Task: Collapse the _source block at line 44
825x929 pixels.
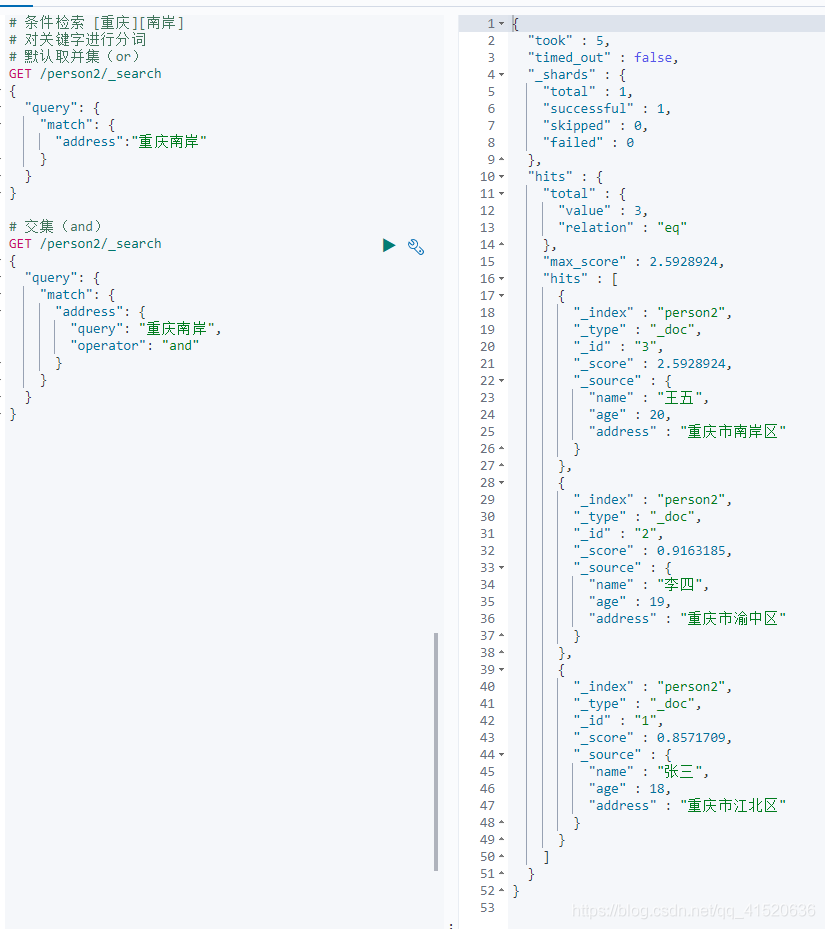Action: pyautogui.click(x=501, y=755)
